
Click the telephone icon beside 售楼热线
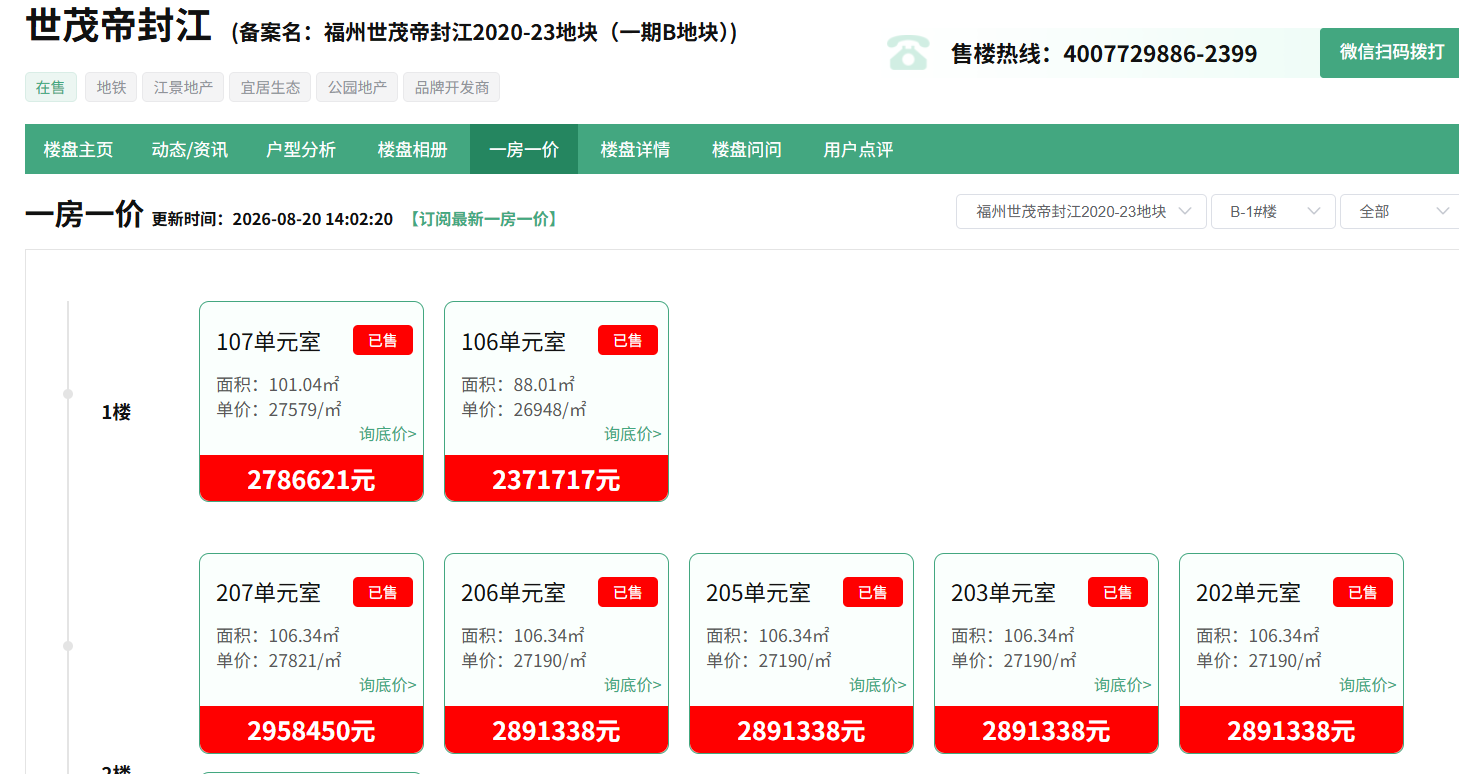(x=908, y=53)
